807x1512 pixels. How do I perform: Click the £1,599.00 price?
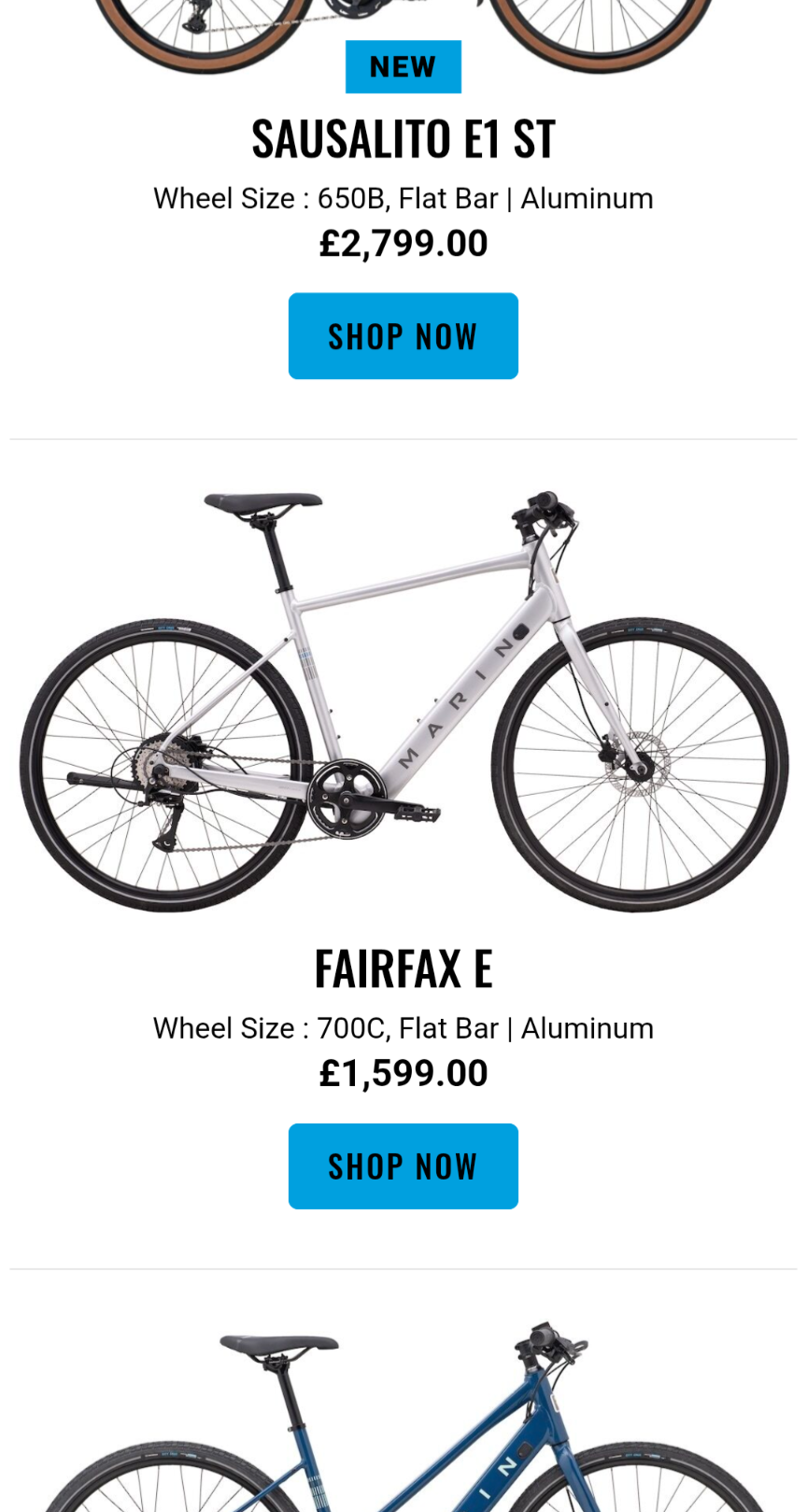(x=403, y=1073)
